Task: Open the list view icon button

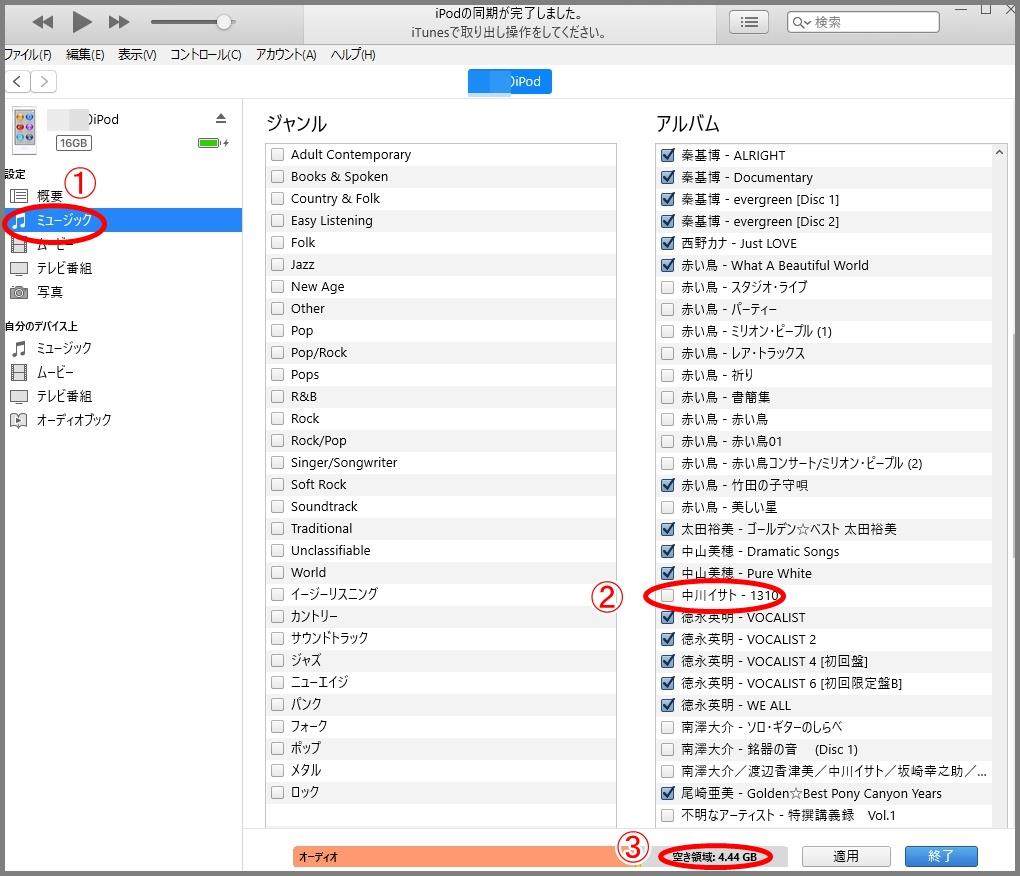Action: pos(749,22)
